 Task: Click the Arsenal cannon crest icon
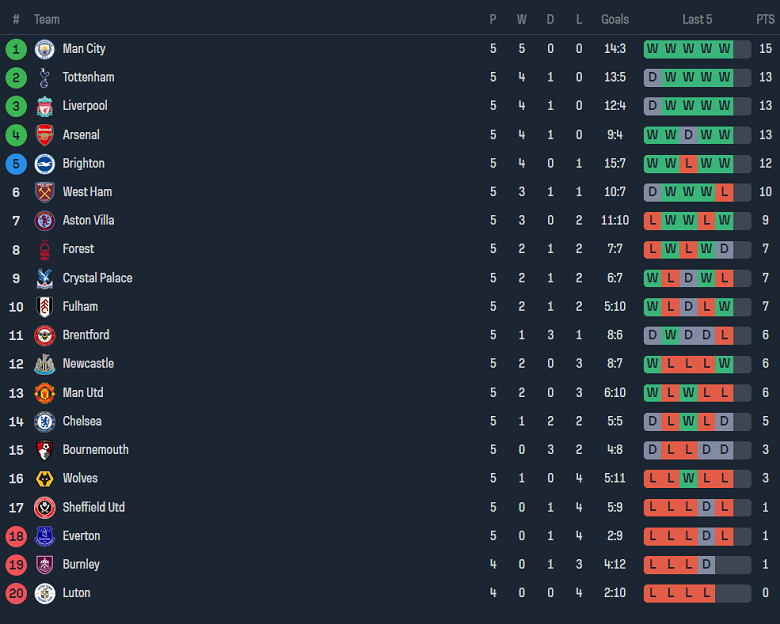pos(44,135)
